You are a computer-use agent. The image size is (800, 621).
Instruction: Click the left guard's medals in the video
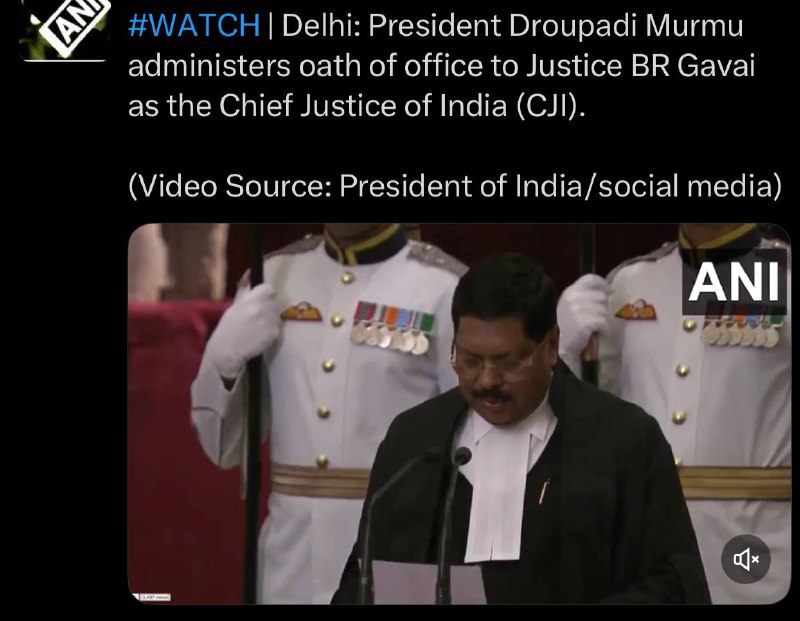coord(392,328)
